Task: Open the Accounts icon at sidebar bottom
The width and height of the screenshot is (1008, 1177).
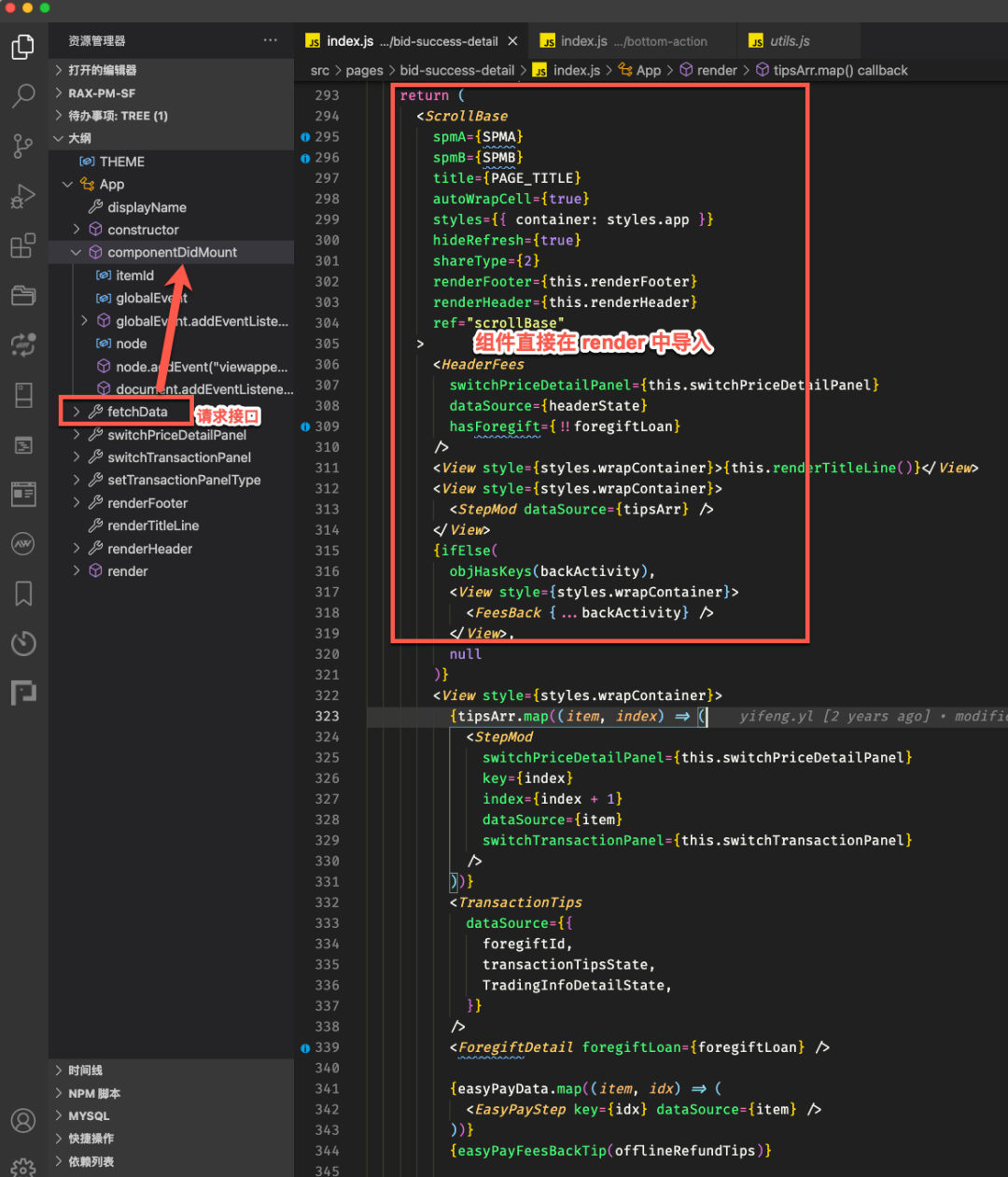Action: 23,1120
